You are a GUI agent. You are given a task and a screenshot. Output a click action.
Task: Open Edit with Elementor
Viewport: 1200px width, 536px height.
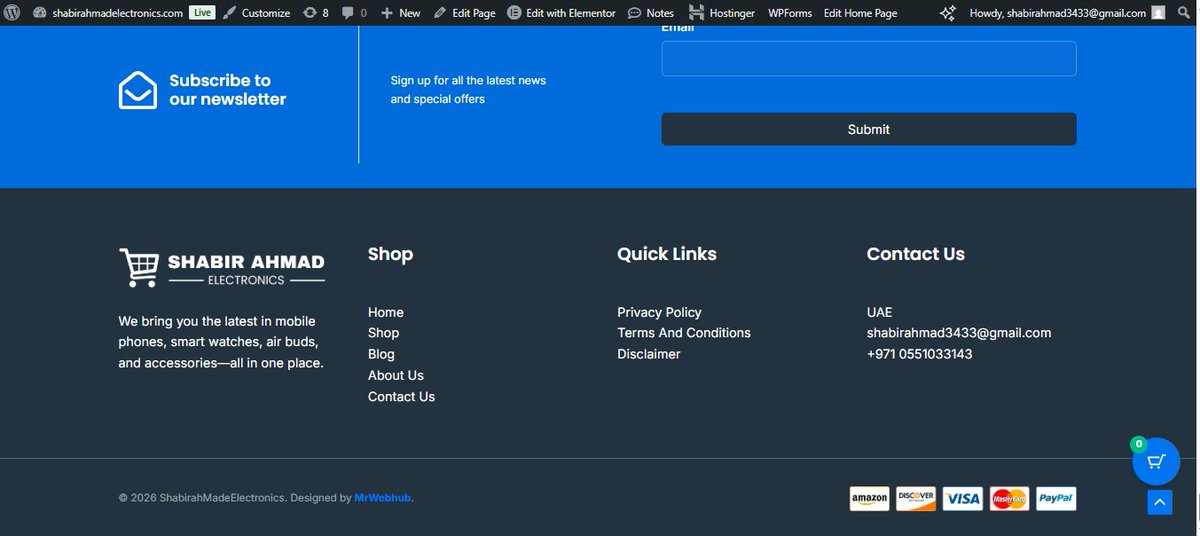click(x=561, y=13)
